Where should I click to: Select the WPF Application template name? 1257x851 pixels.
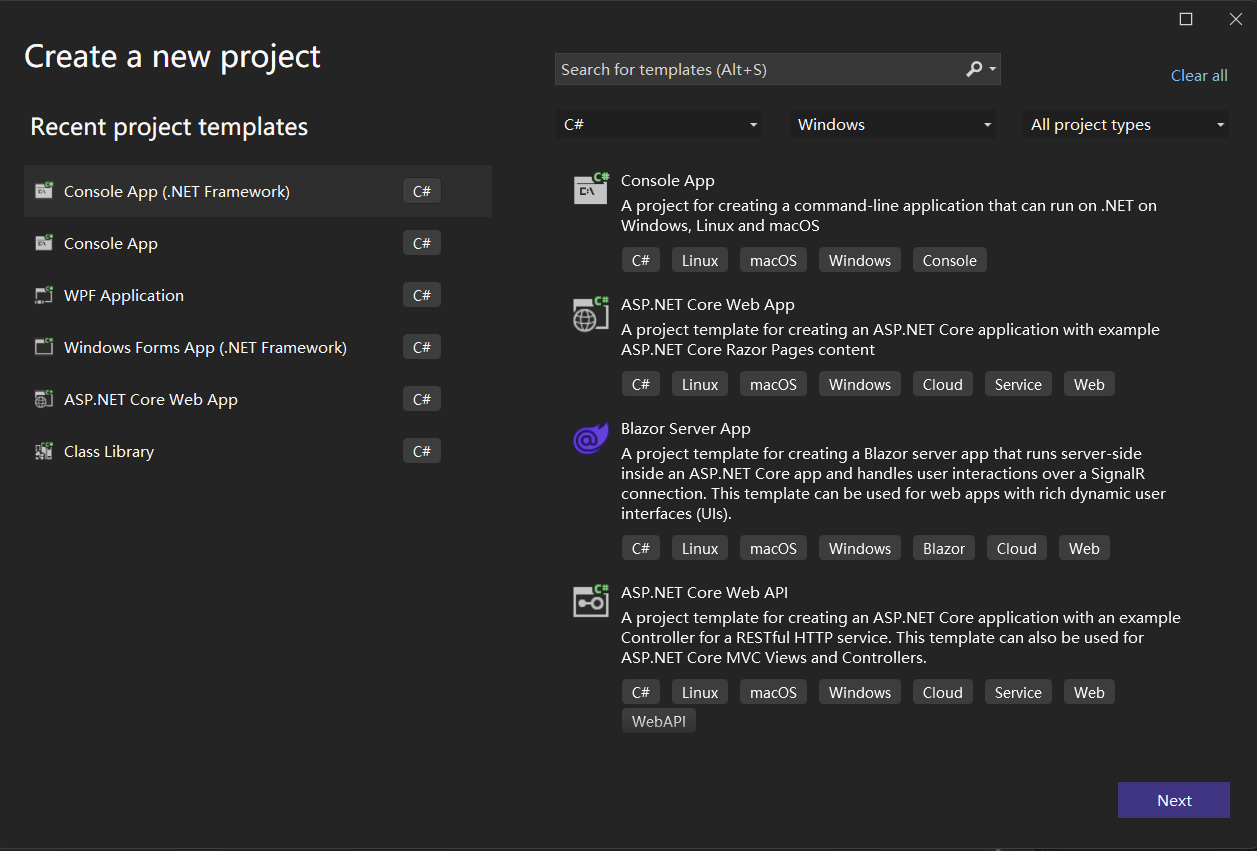tap(124, 295)
